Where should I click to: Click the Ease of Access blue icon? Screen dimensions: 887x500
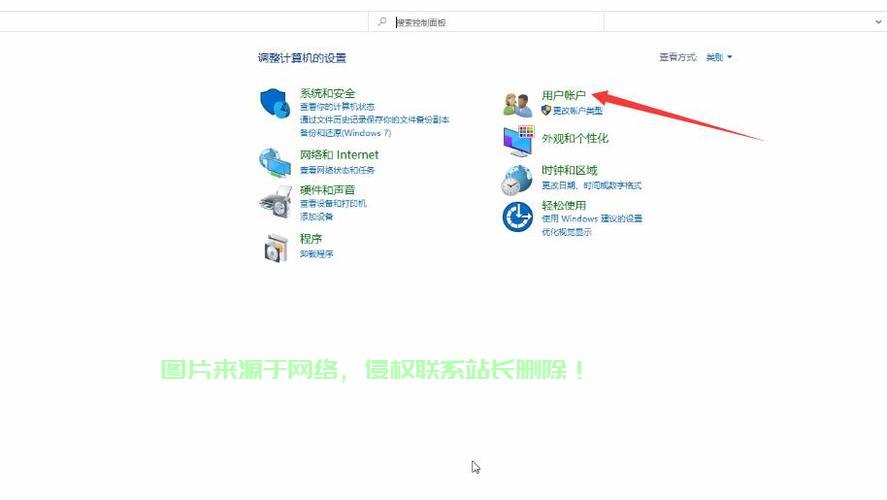tap(517, 216)
